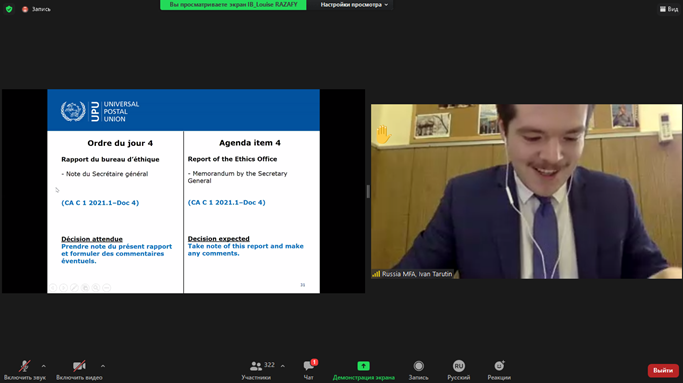Viewport: 683px width, 383px height.
Task: Click the zoom magnifier in slide controls
Action: pyautogui.click(x=96, y=288)
